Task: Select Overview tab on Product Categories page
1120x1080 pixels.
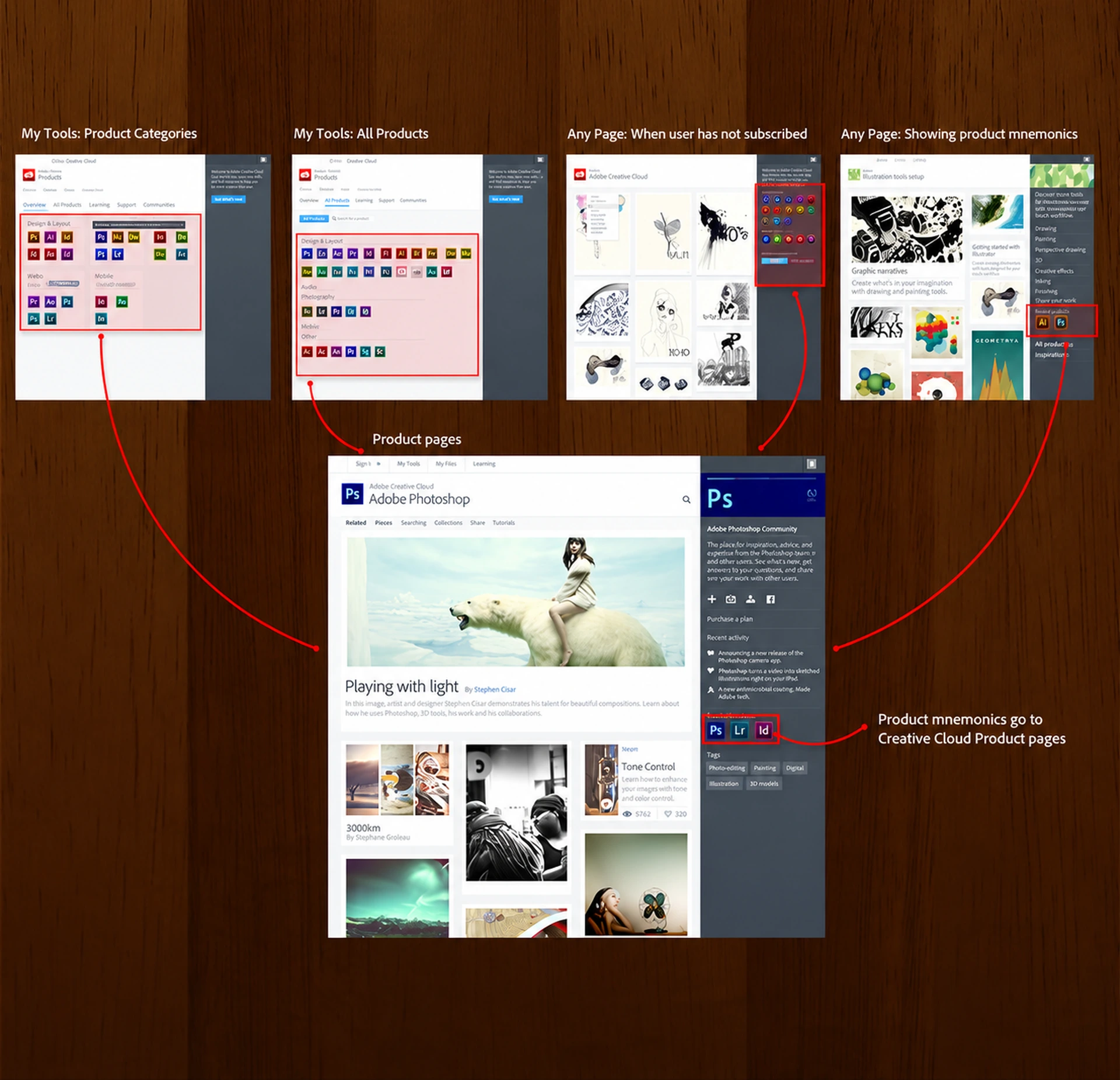Action: tap(34, 205)
